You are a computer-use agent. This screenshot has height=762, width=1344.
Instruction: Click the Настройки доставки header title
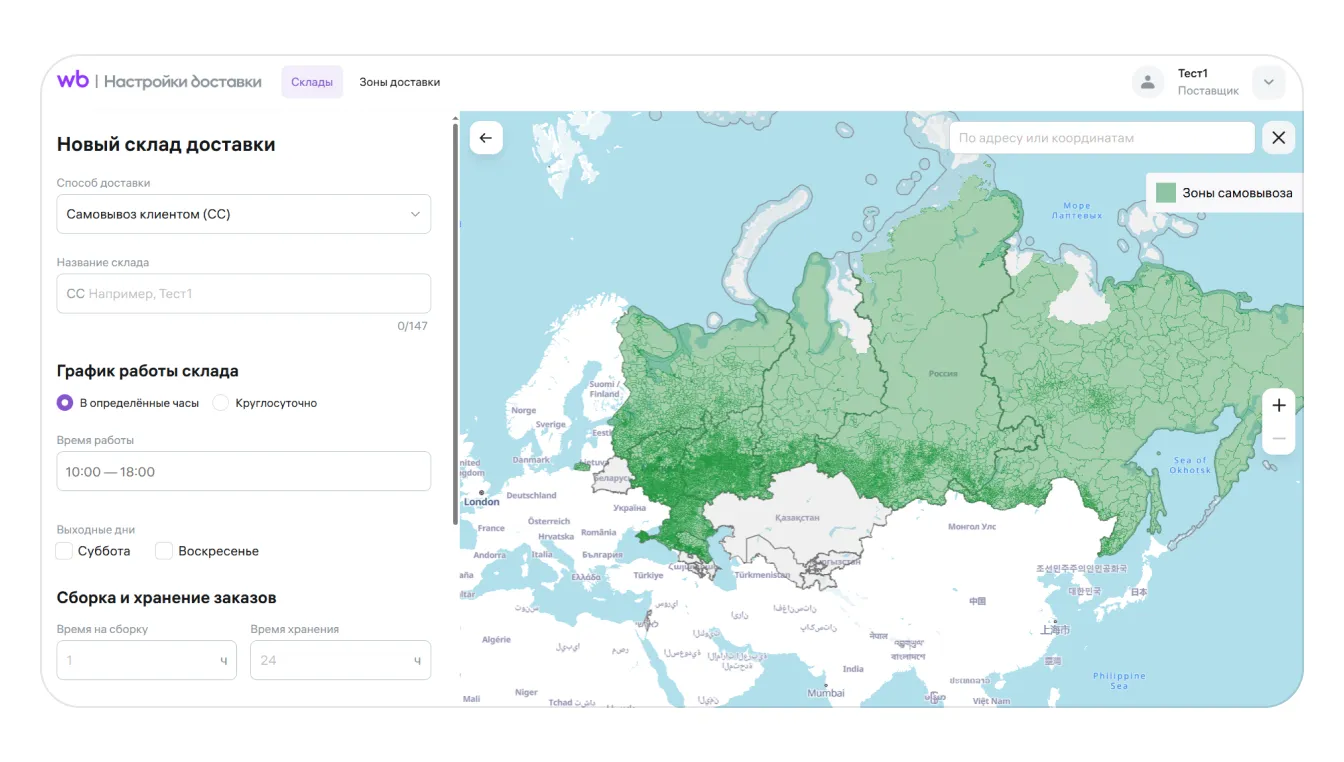coord(182,82)
